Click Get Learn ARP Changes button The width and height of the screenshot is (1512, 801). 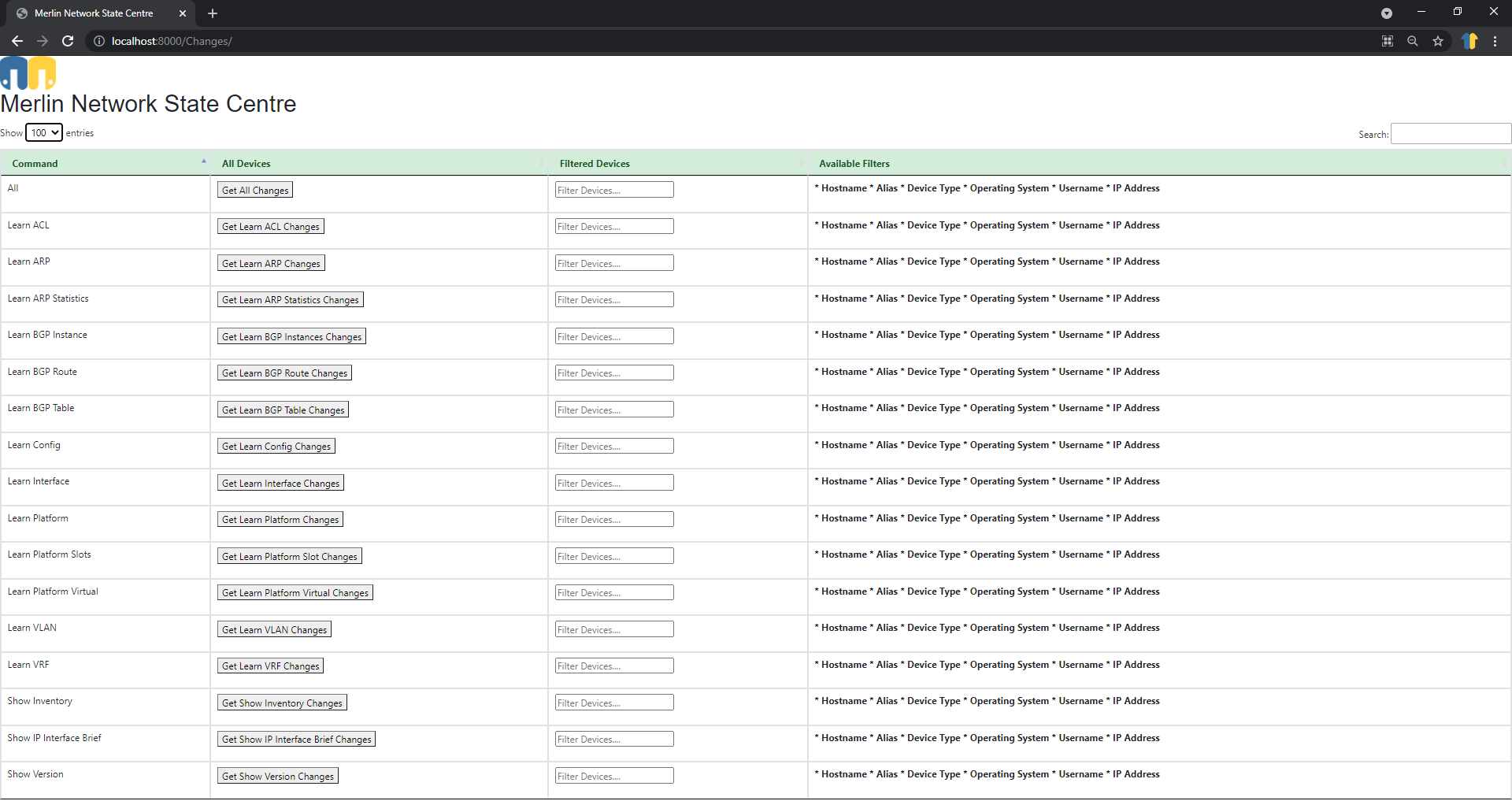(271, 263)
